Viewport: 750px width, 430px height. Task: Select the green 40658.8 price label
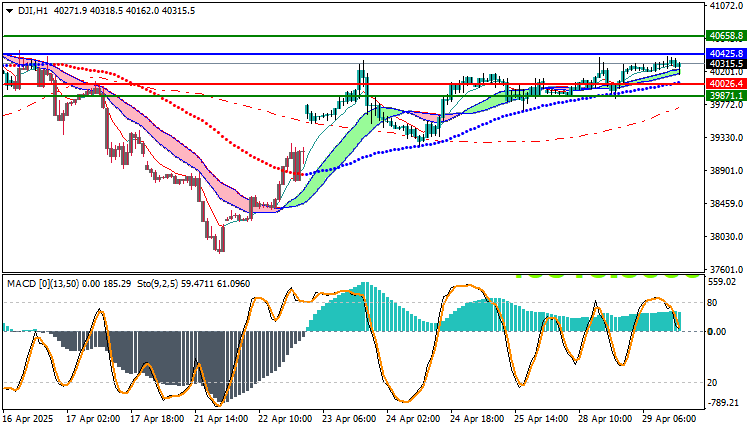726,36
